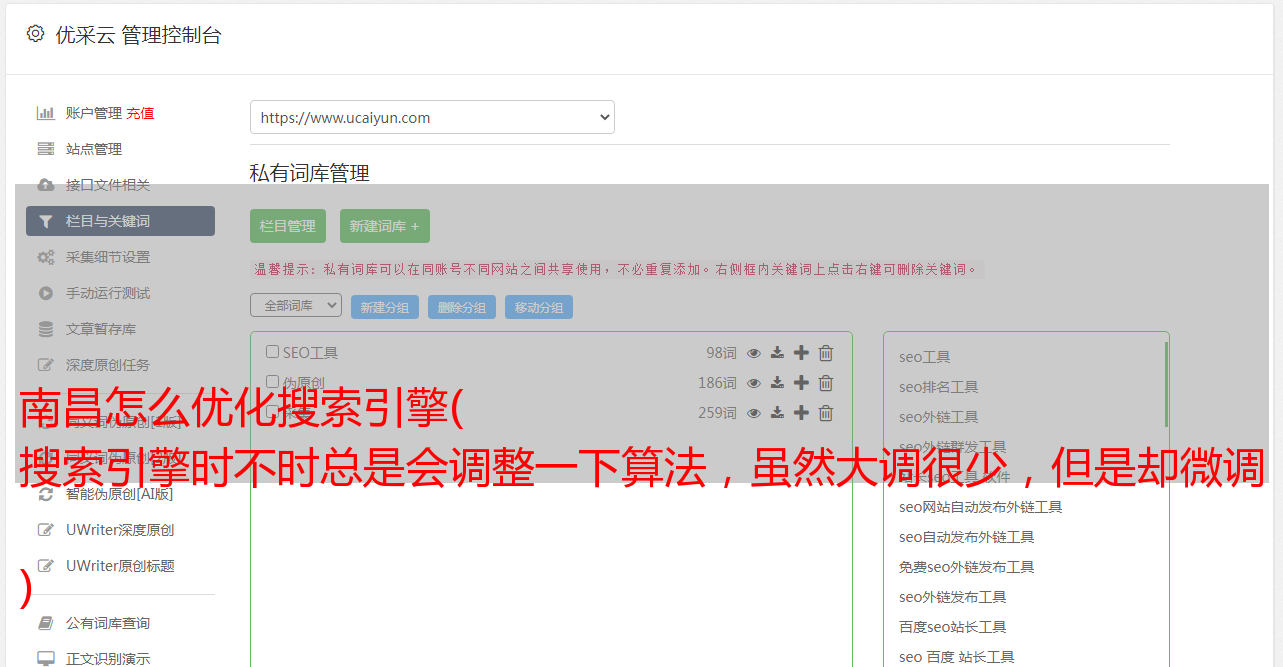Select the keyword seo工具 in the right list
The height and width of the screenshot is (667, 1283).
925,357
